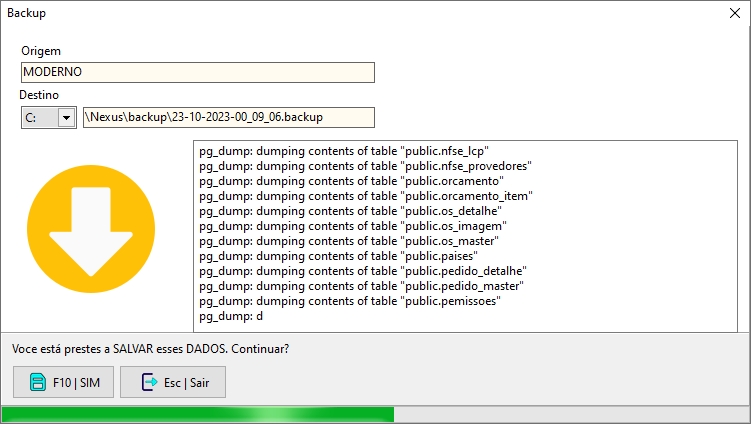The height and width of the screenshot is (424, 751).
Task: Select log line for public.pedido_master table
Action: pyautogui.click(x=362, y=286)
